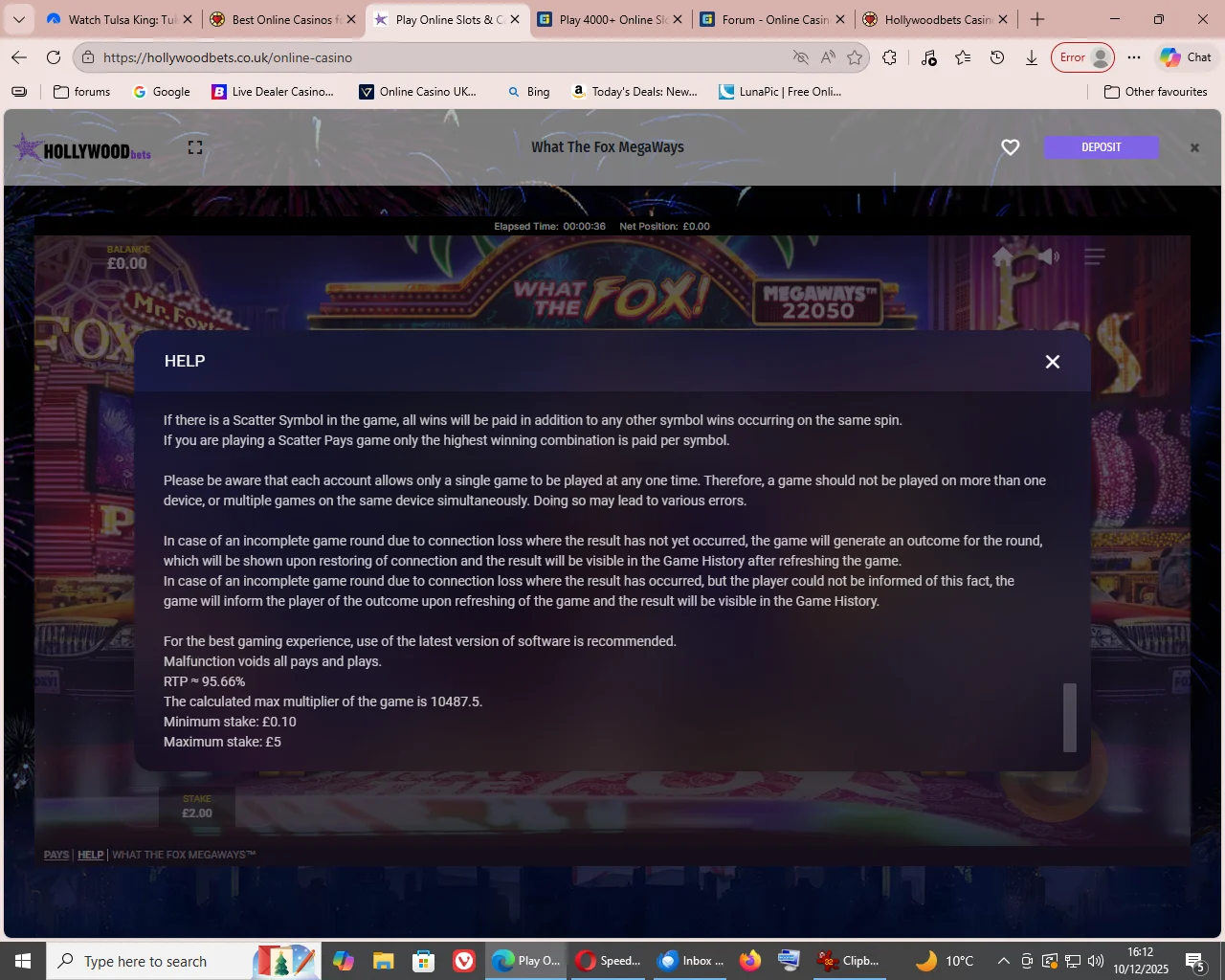
Task: Click the STAKE £2.00 selector
Action: (197, 807)
